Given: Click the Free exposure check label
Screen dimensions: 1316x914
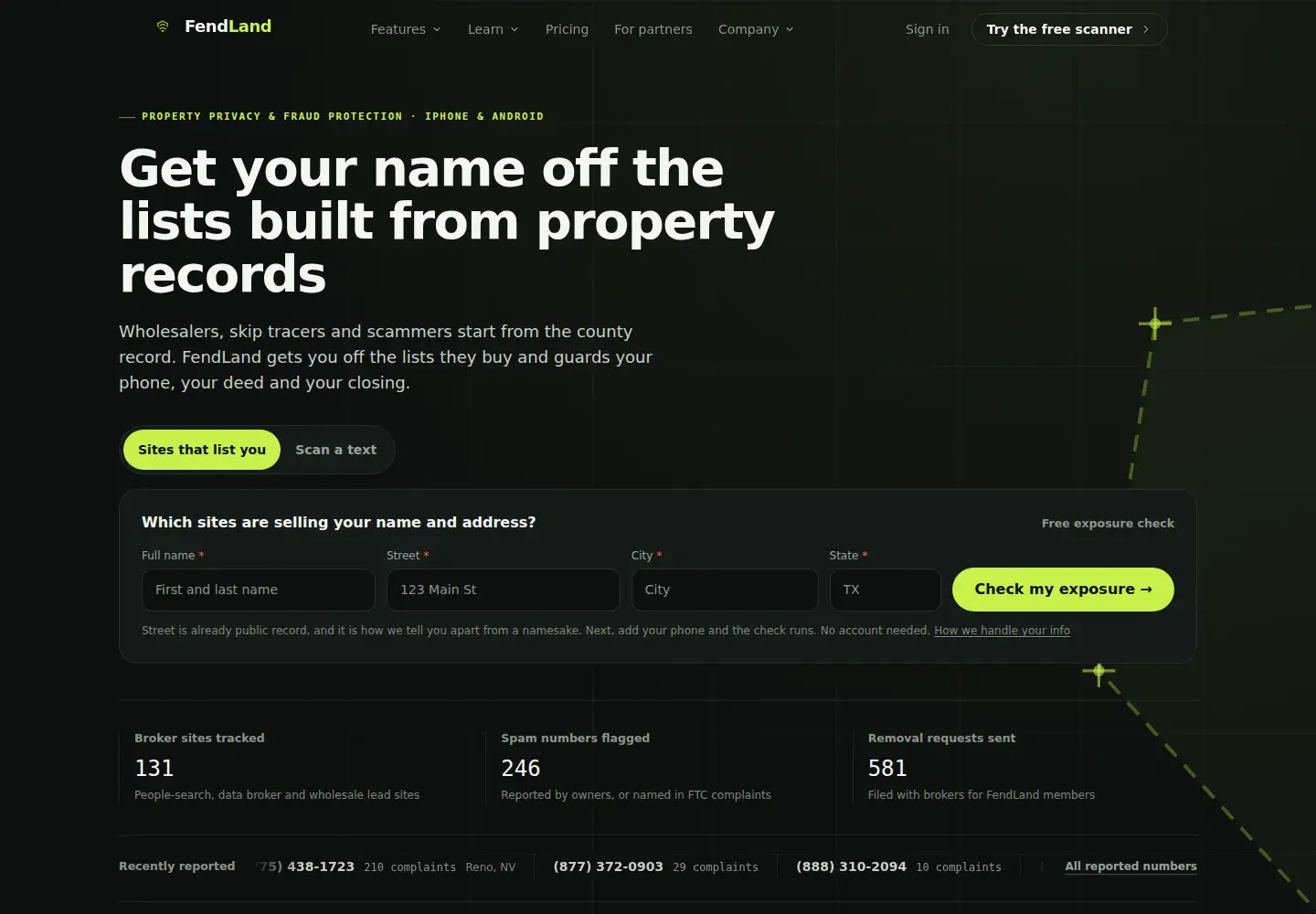Looking at the screenshot, I should 1108,524.
